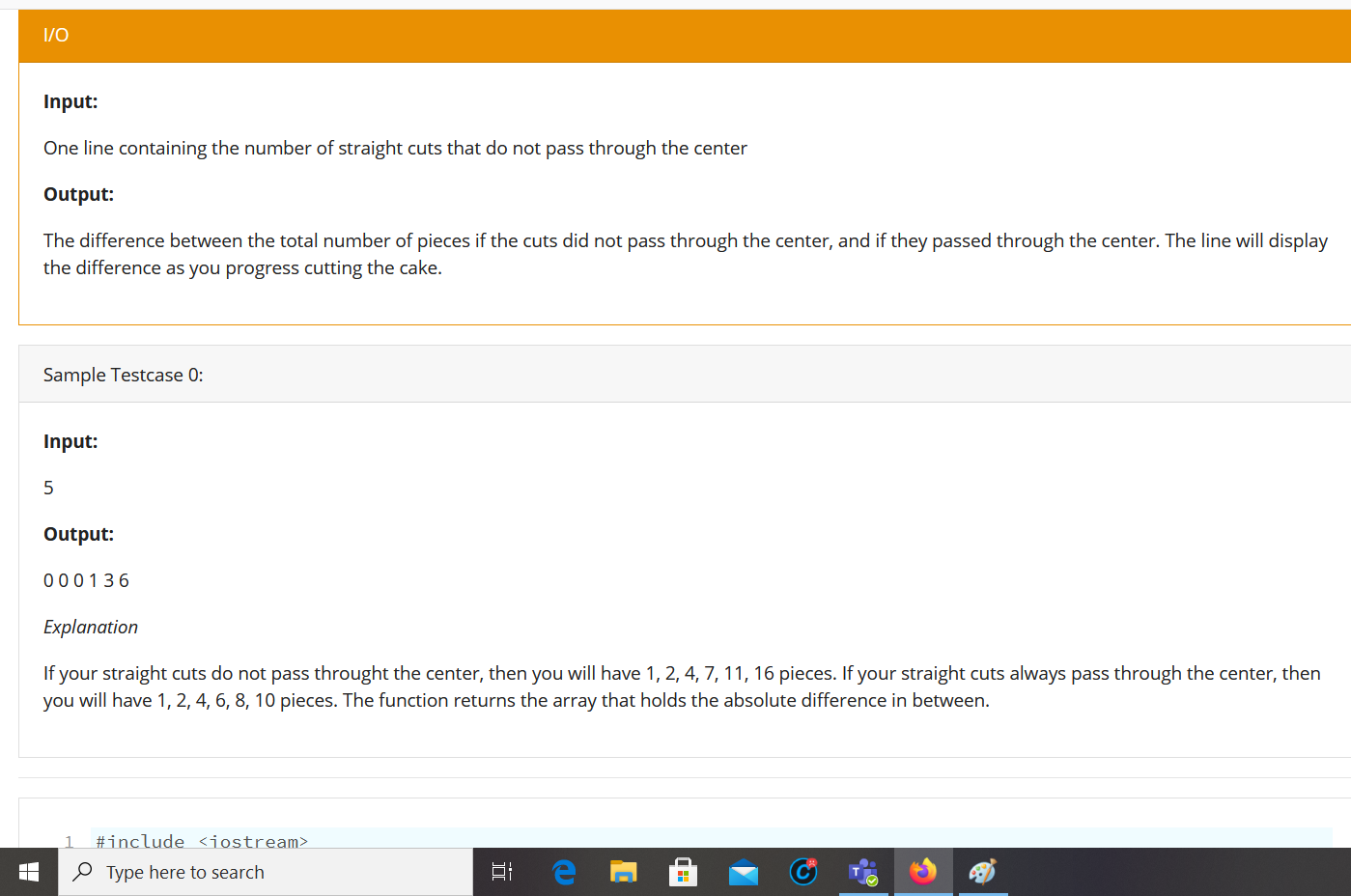Click the Input heading in the I/O panel
This screenshot has width=1351, height=896.
70,101
